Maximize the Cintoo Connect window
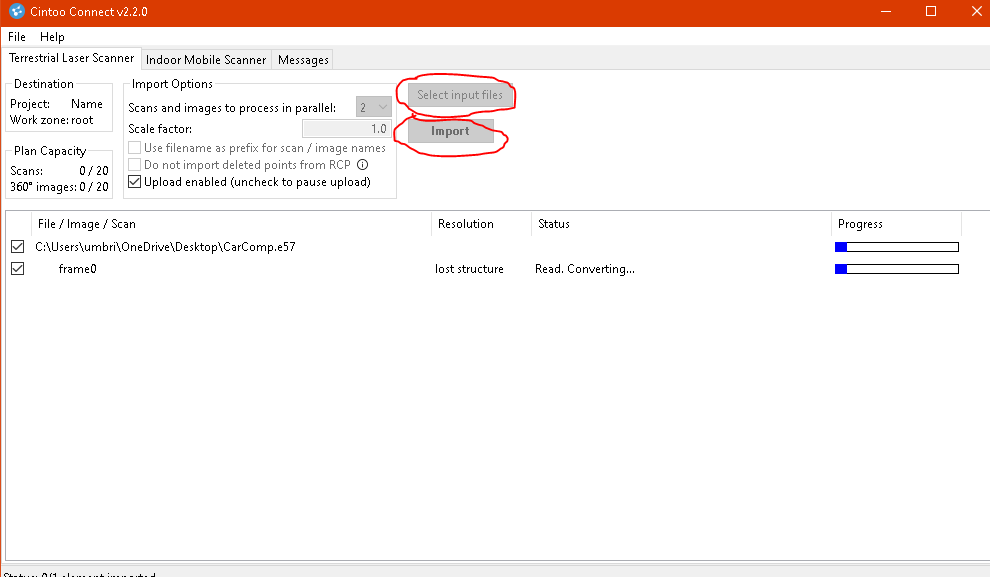990x577 pixels. 931,11
